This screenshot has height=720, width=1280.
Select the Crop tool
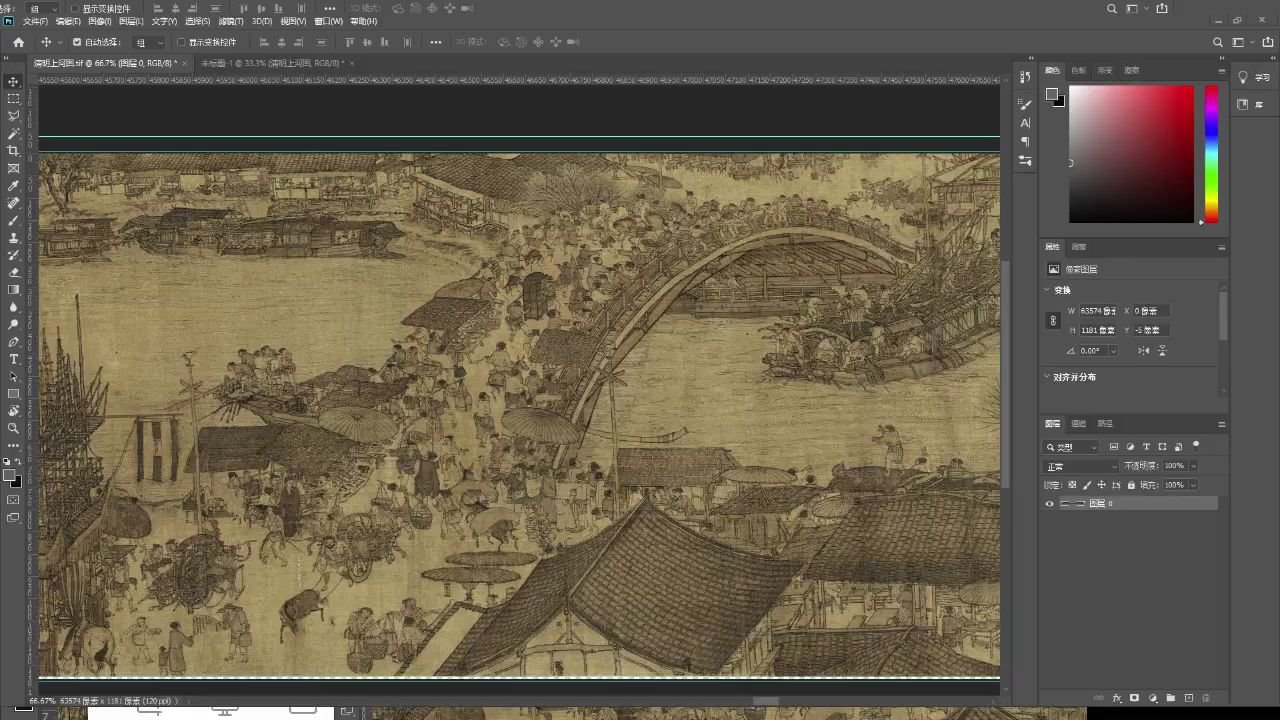click(x=13, y=151)
